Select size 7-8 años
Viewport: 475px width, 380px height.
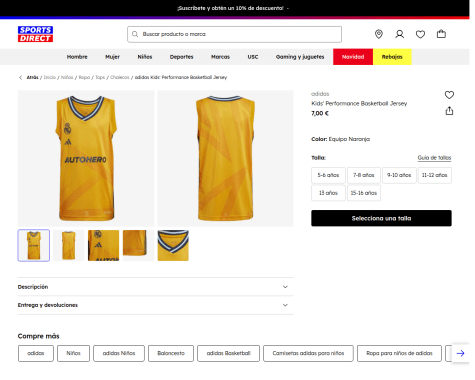[364, 175]
